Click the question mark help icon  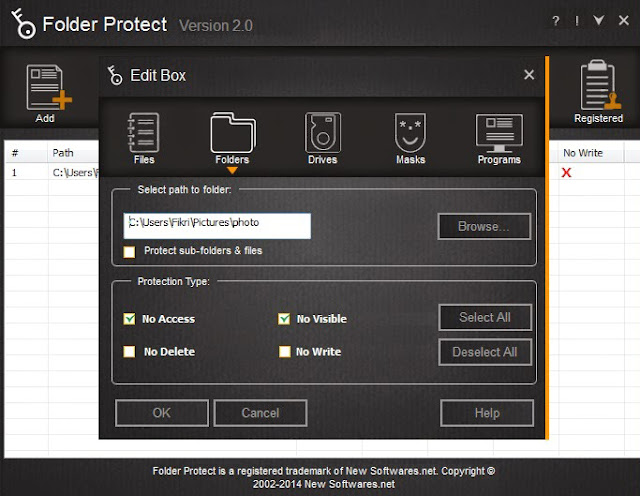pos(556,21)
